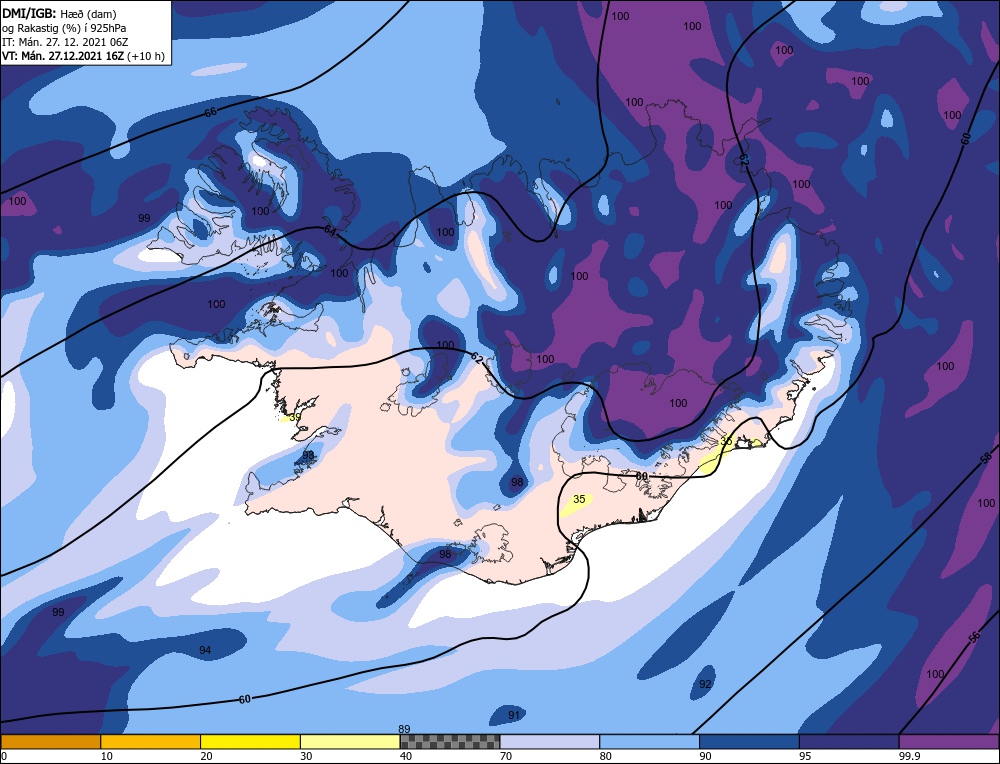This screenshot has height=764, width=1000.
Task: Click the 'DMI/IGB: Hæð (dam)' header line
Action: click(x=60, y=13)
